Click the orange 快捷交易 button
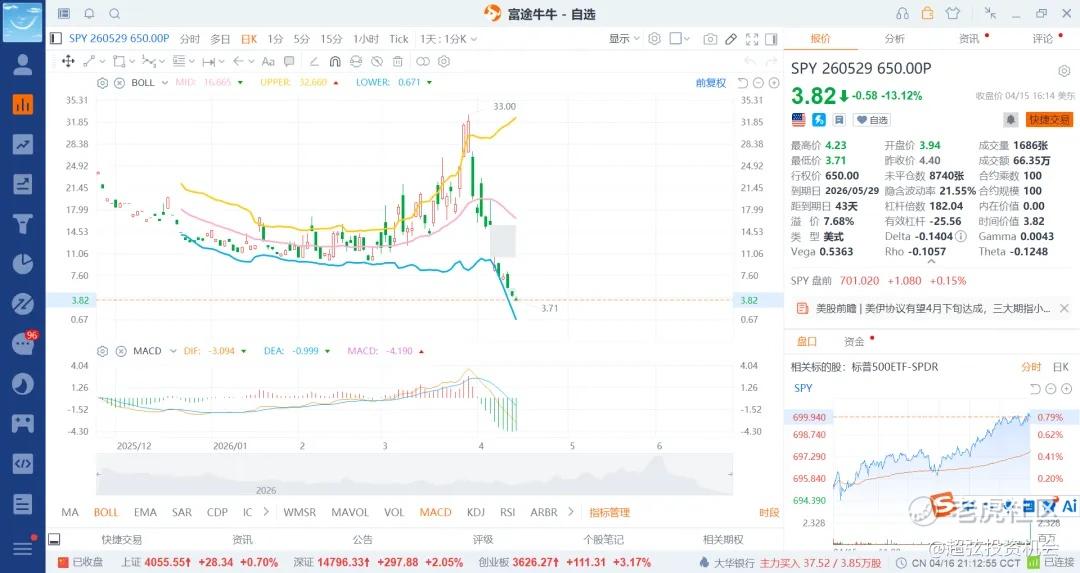The image size is (1080, 573). 1049,120
